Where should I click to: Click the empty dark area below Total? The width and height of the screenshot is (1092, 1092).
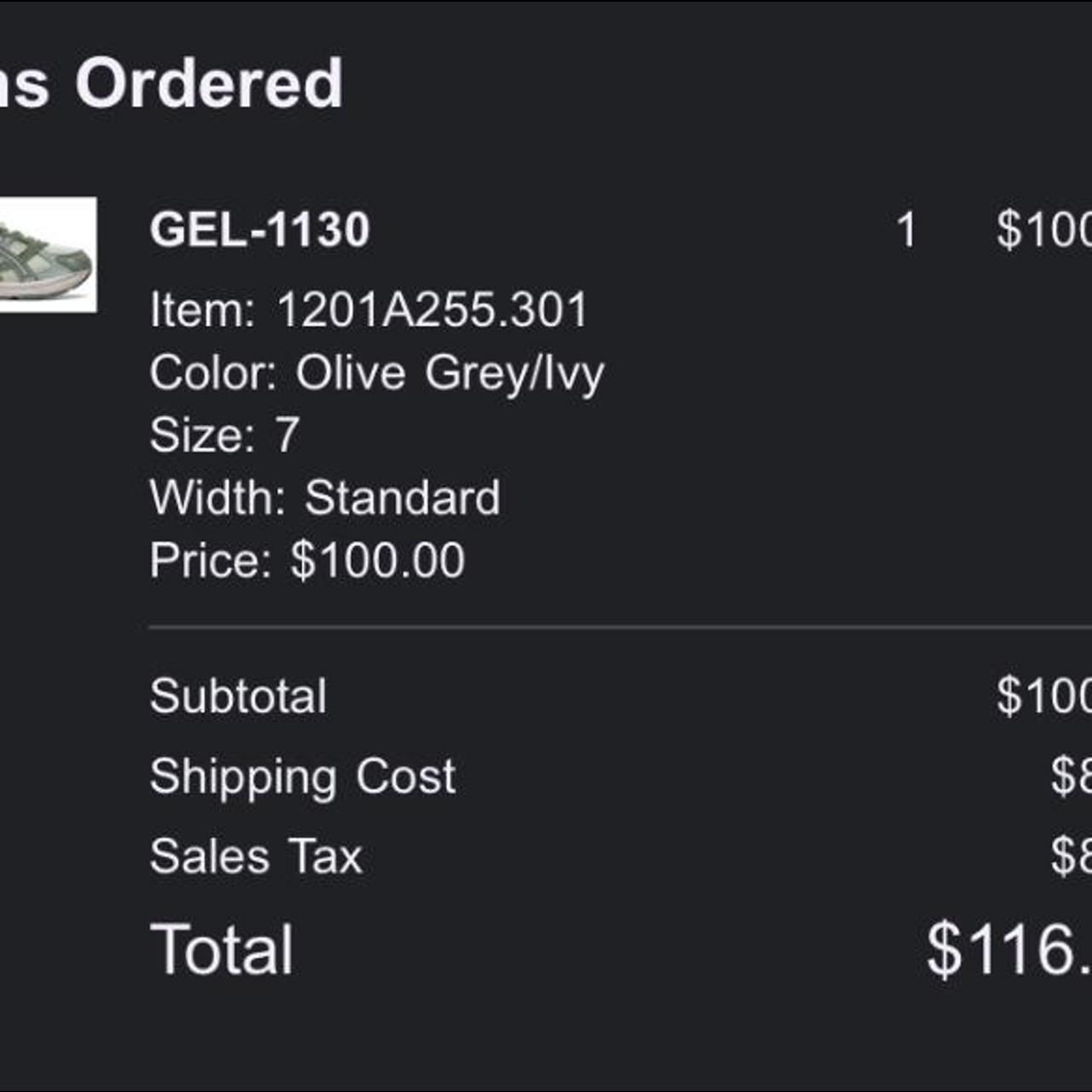coord(546,1041)
